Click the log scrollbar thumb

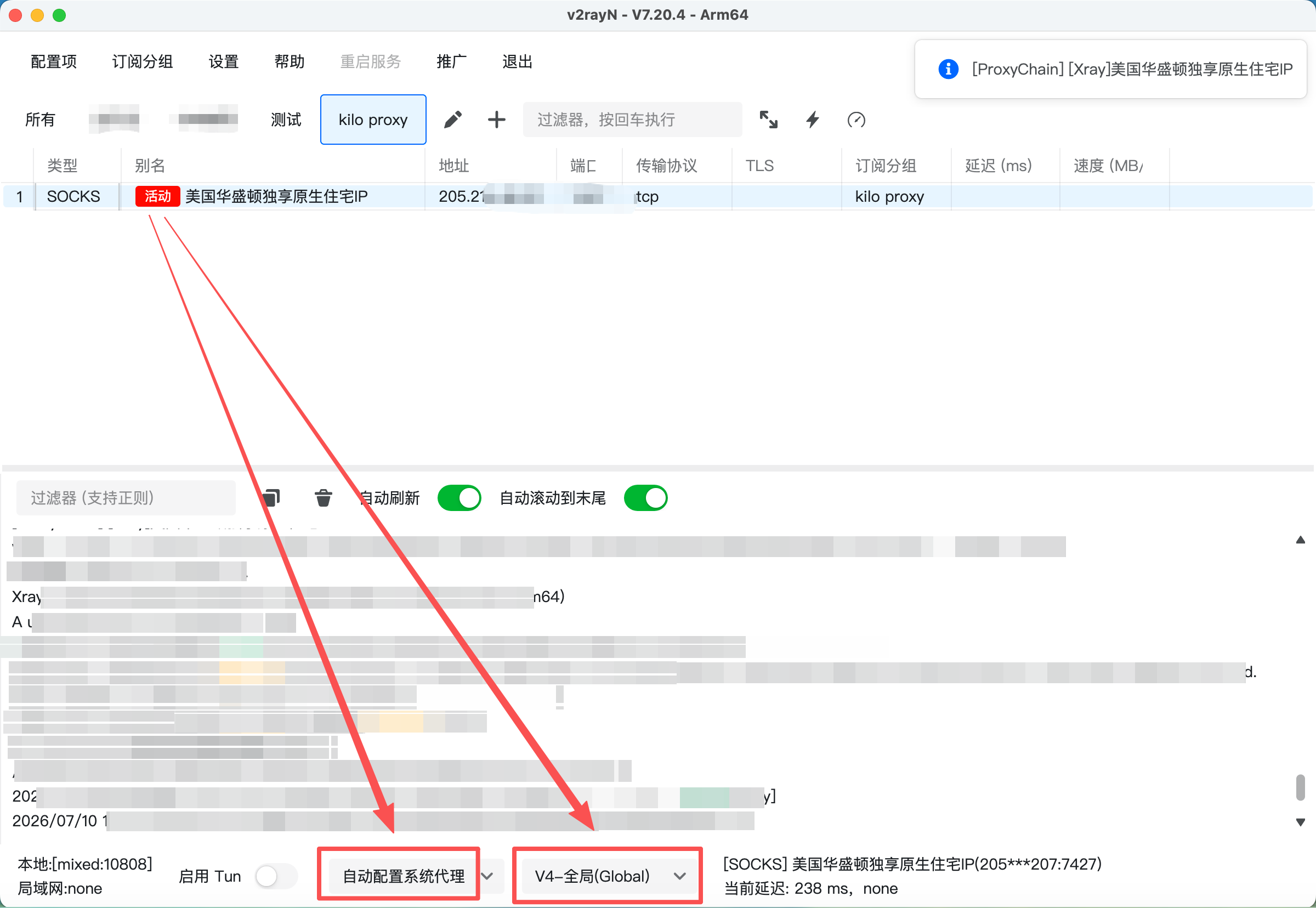1300,787
